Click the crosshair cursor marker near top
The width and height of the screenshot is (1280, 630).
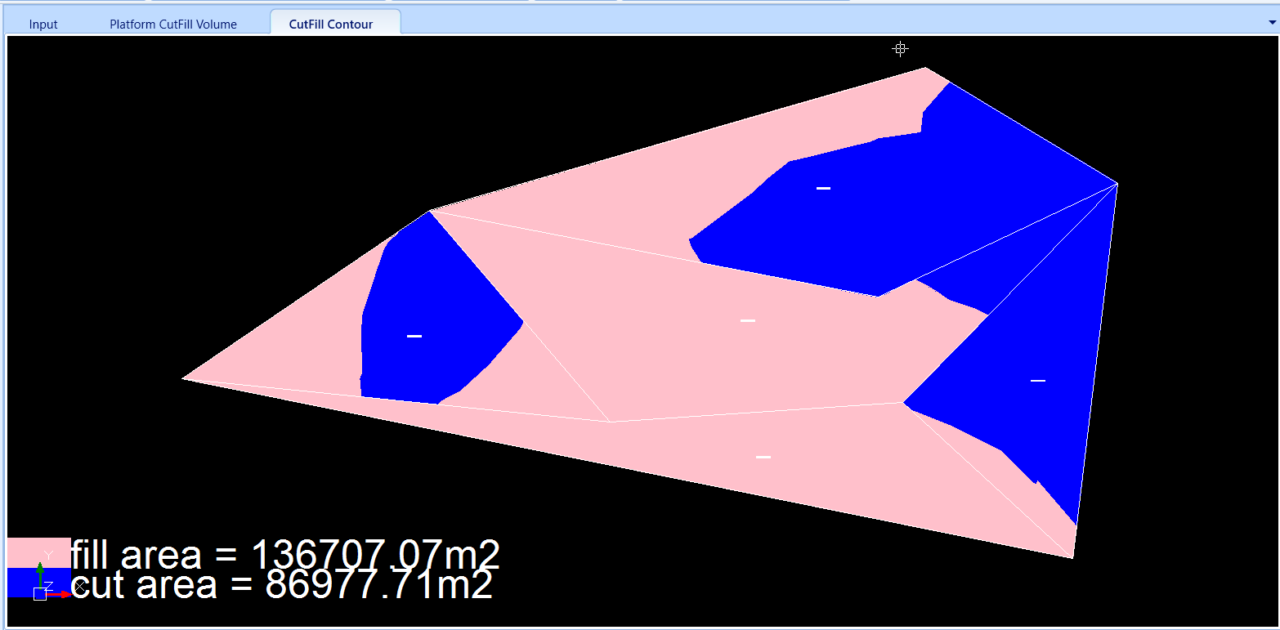pyautogui.click(x=899, y=48)
